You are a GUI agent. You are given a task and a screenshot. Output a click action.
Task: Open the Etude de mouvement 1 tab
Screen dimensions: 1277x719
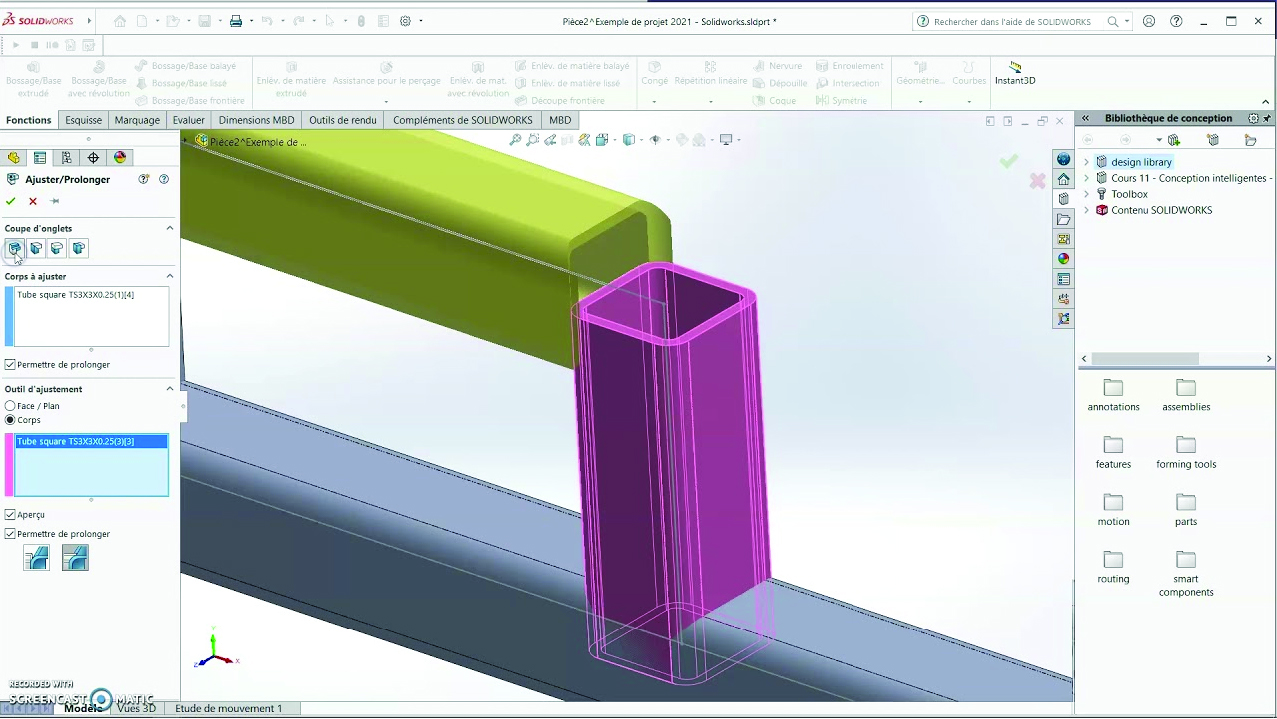[228, 708]
